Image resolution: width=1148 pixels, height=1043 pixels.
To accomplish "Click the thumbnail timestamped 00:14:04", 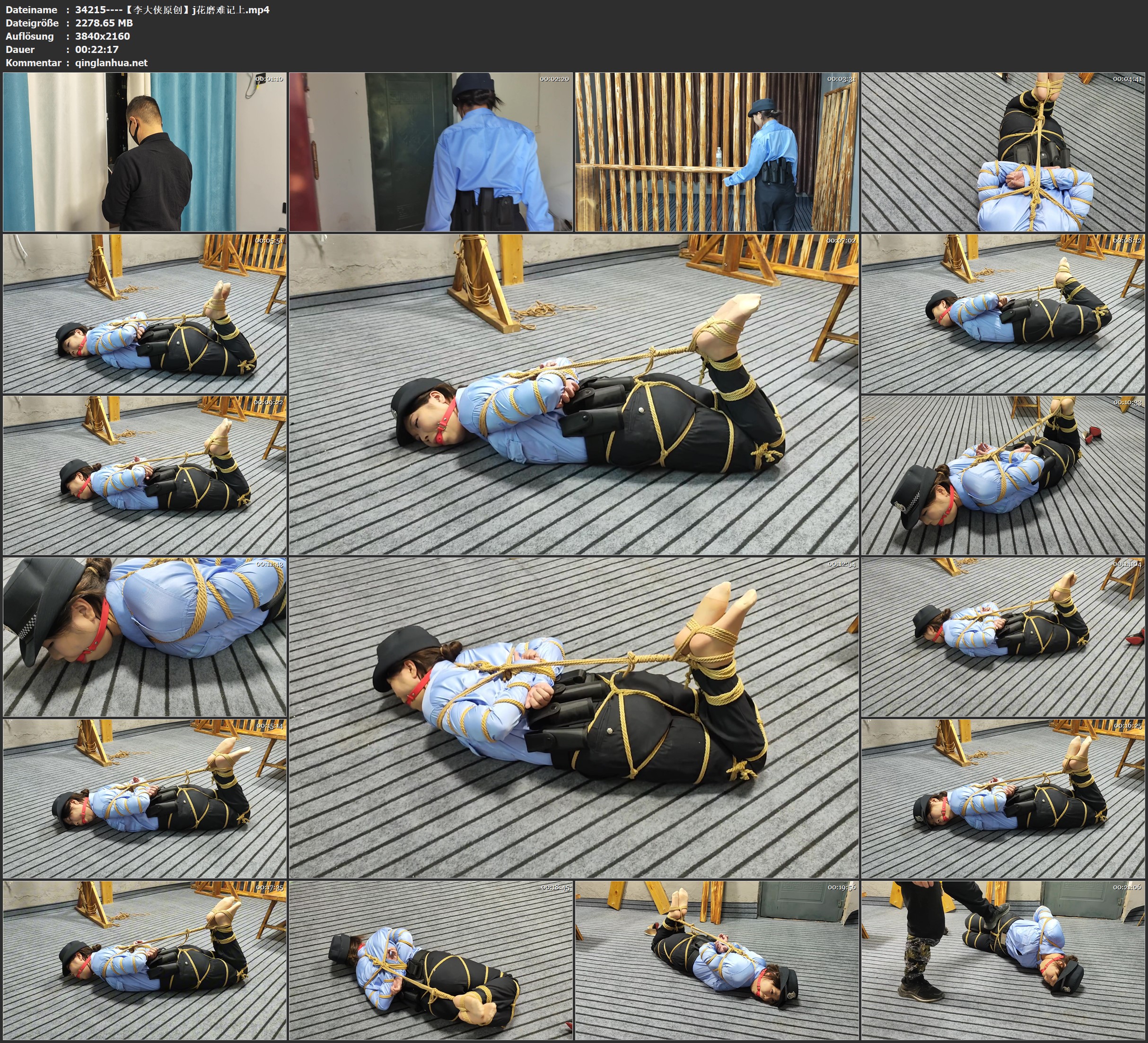I will 1002,636.
